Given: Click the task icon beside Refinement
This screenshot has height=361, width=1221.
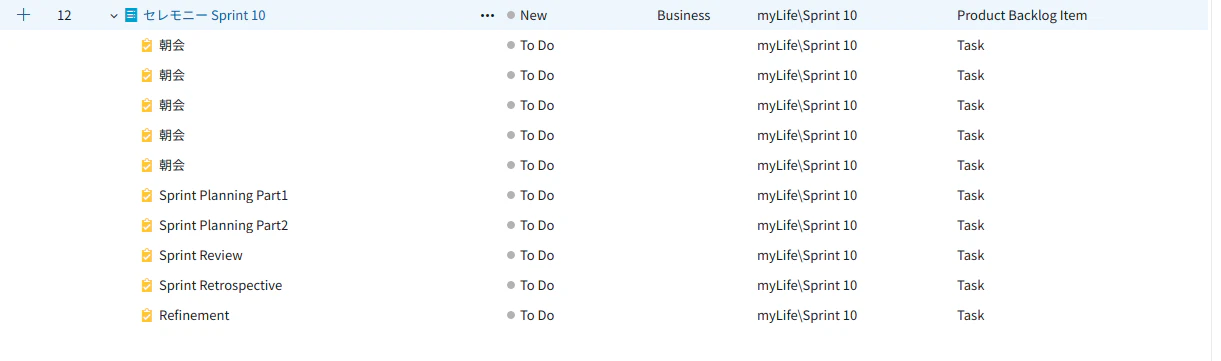Looking at the screenshot, I should 148,315.
